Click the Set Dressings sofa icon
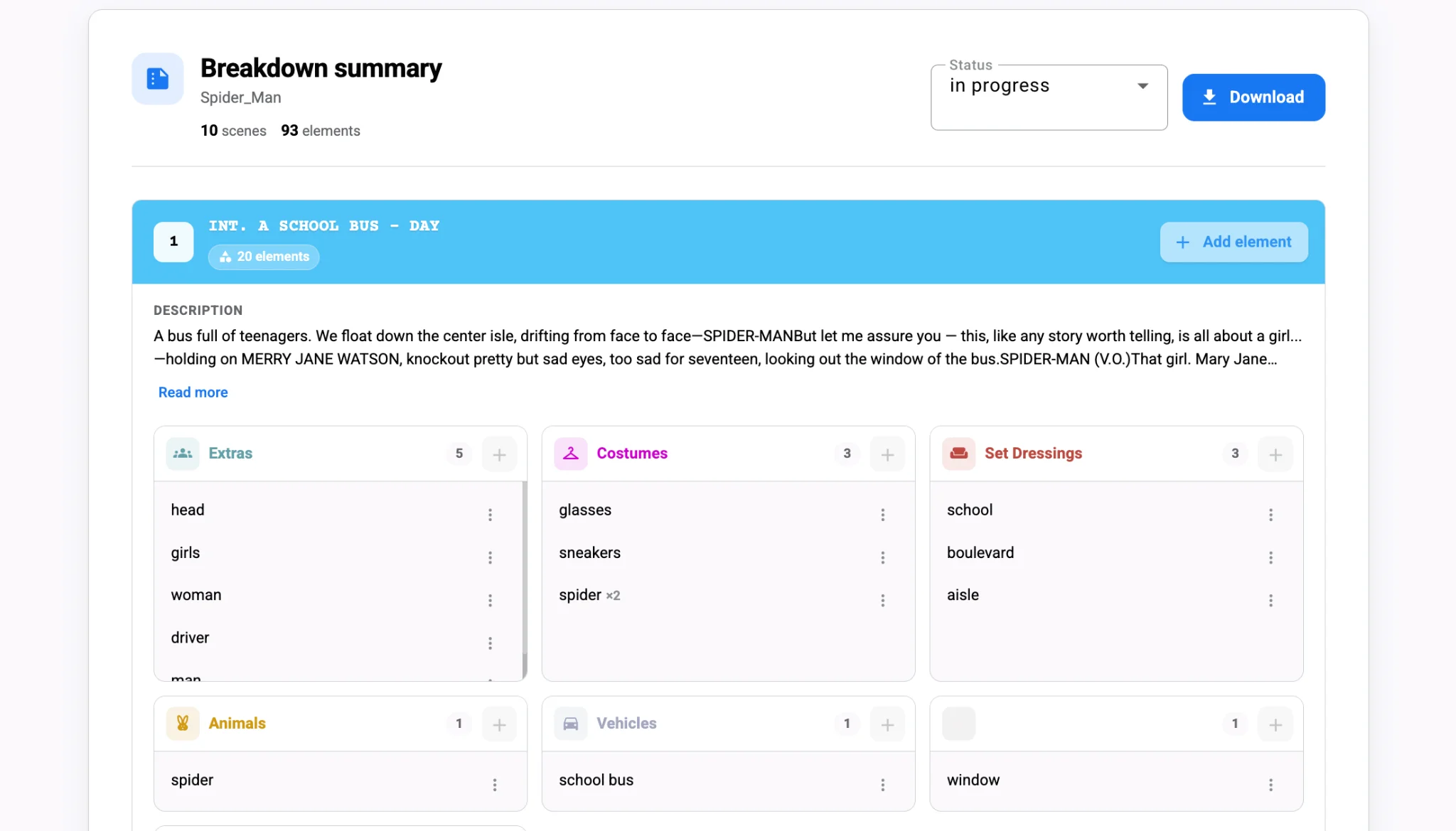The height and width of the screenshot is (831, 1456). [x=958, y=454]
